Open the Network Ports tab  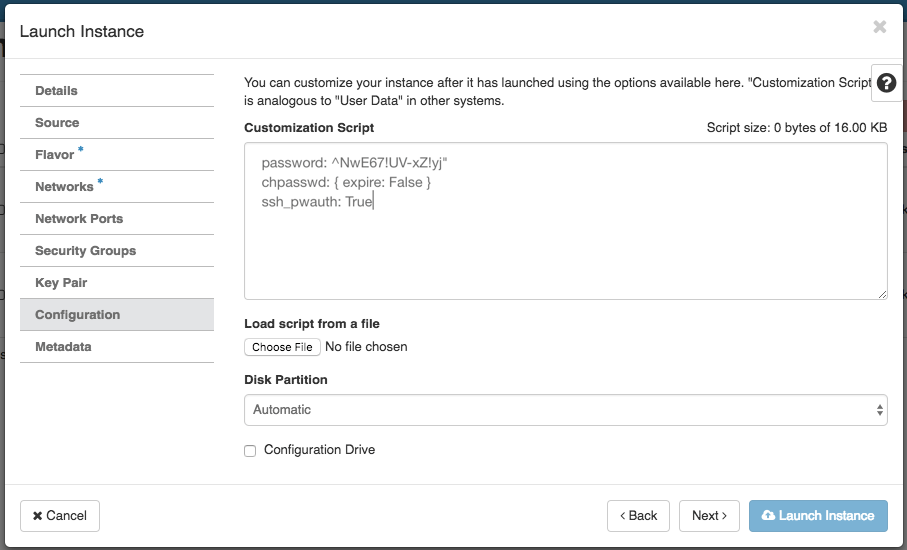(117, 219)
